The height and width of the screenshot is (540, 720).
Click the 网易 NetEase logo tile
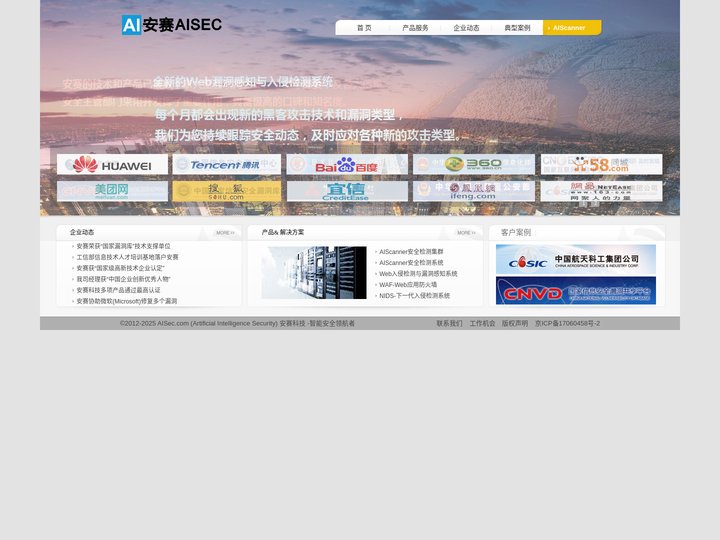click(x=602, y=191)
